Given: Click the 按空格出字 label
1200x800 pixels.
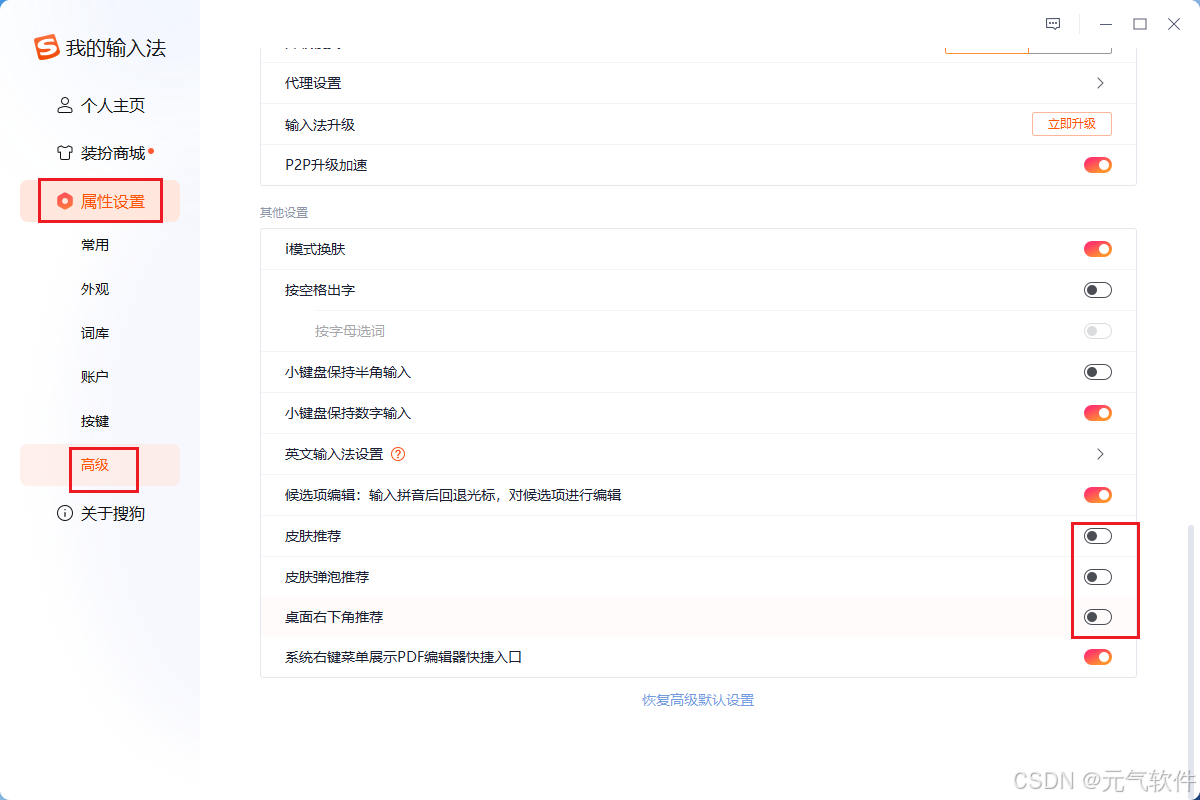Looking at the screenshot, I should [320, 290].
